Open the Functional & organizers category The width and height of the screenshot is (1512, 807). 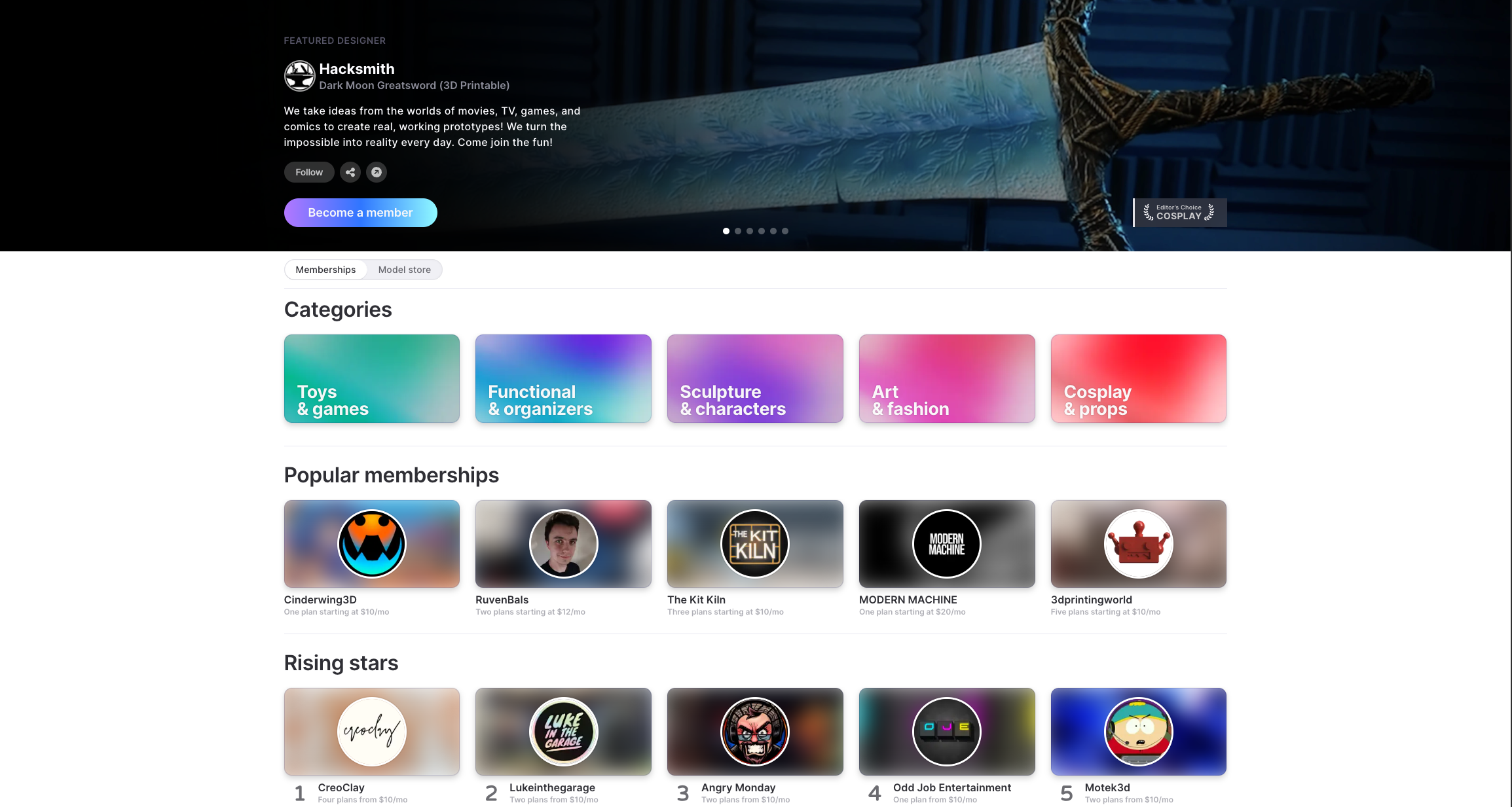[563, 378]
